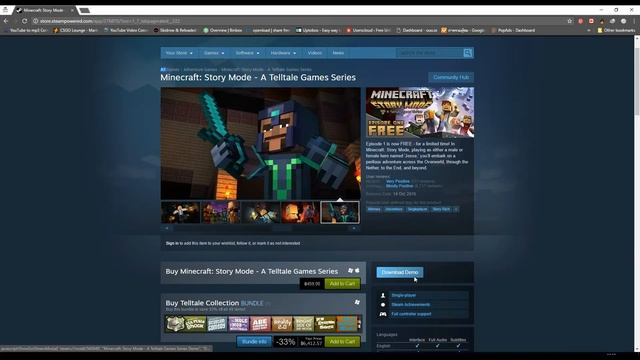Expand the Games dropdown menu

[x=214, y=53]
